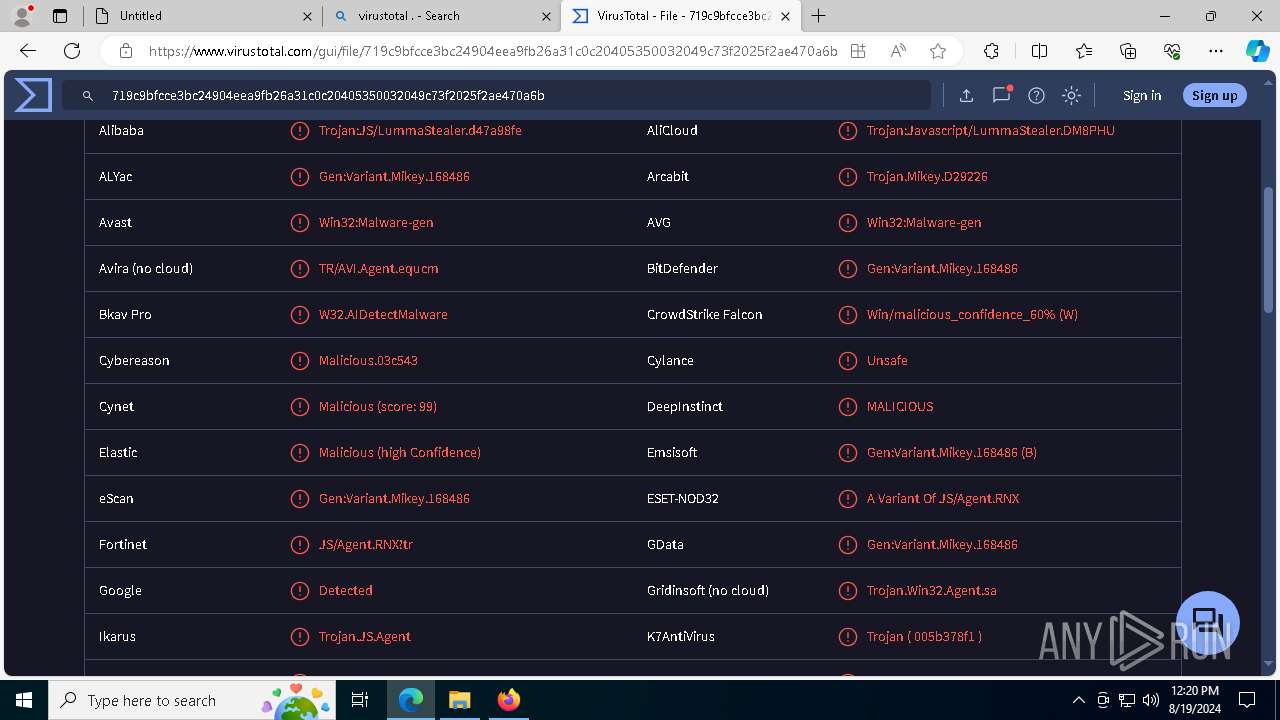Click Avira TR/AVI.Agent.equcm result
1280x720 pixels.
coord(378,268)
